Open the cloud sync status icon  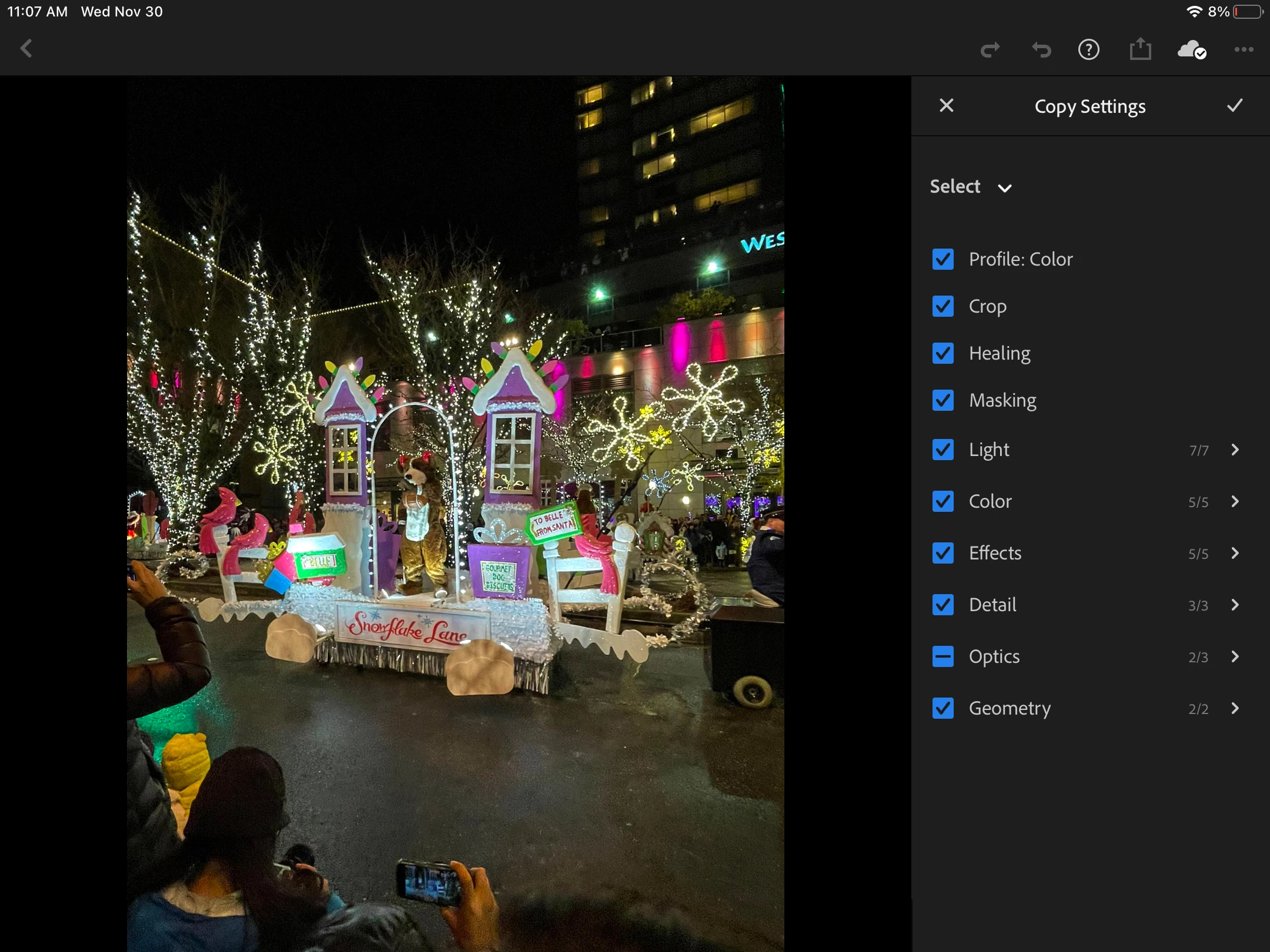(x=1192, y=50)
